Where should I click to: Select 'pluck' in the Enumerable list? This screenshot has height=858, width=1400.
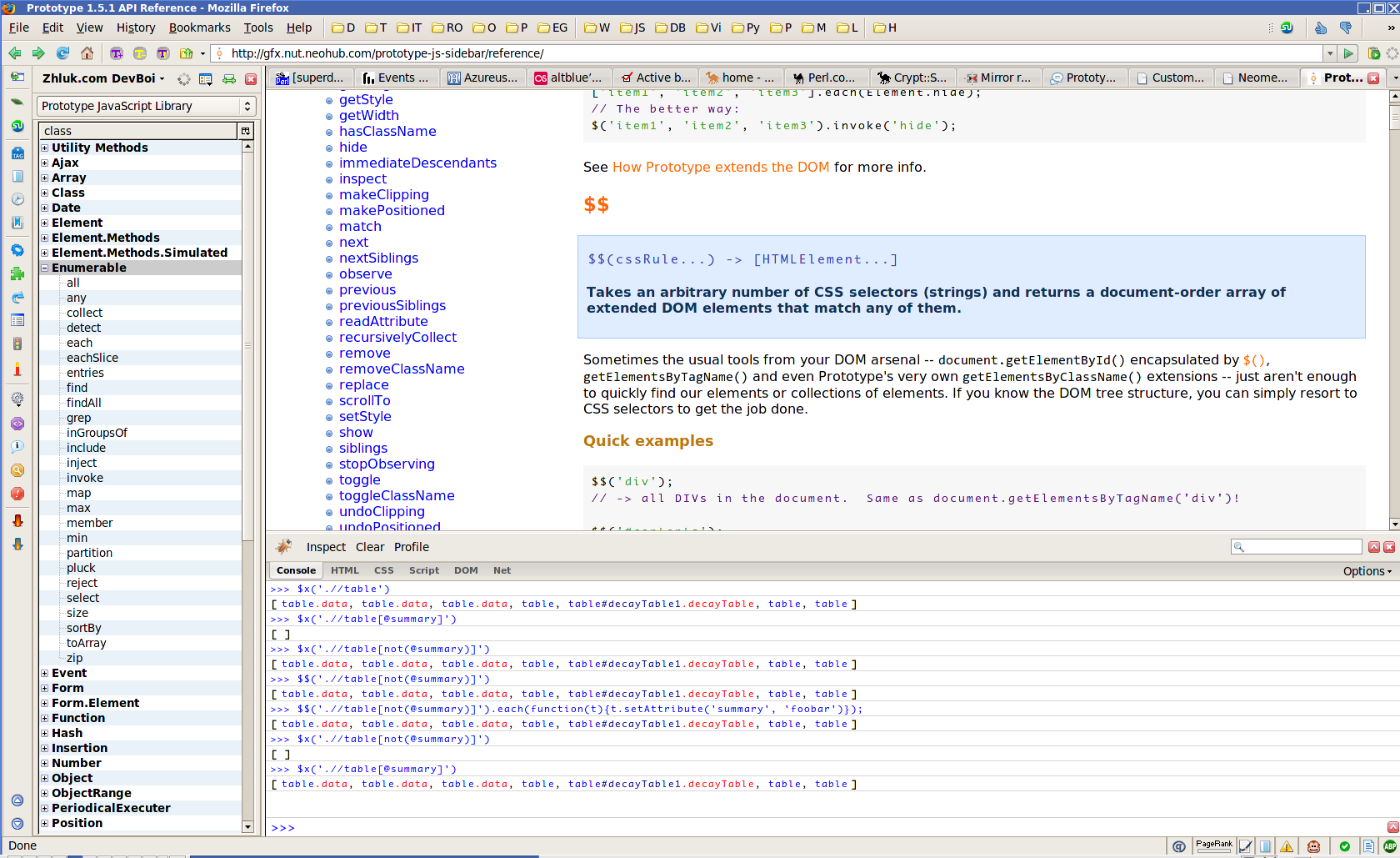click(81, 568)
